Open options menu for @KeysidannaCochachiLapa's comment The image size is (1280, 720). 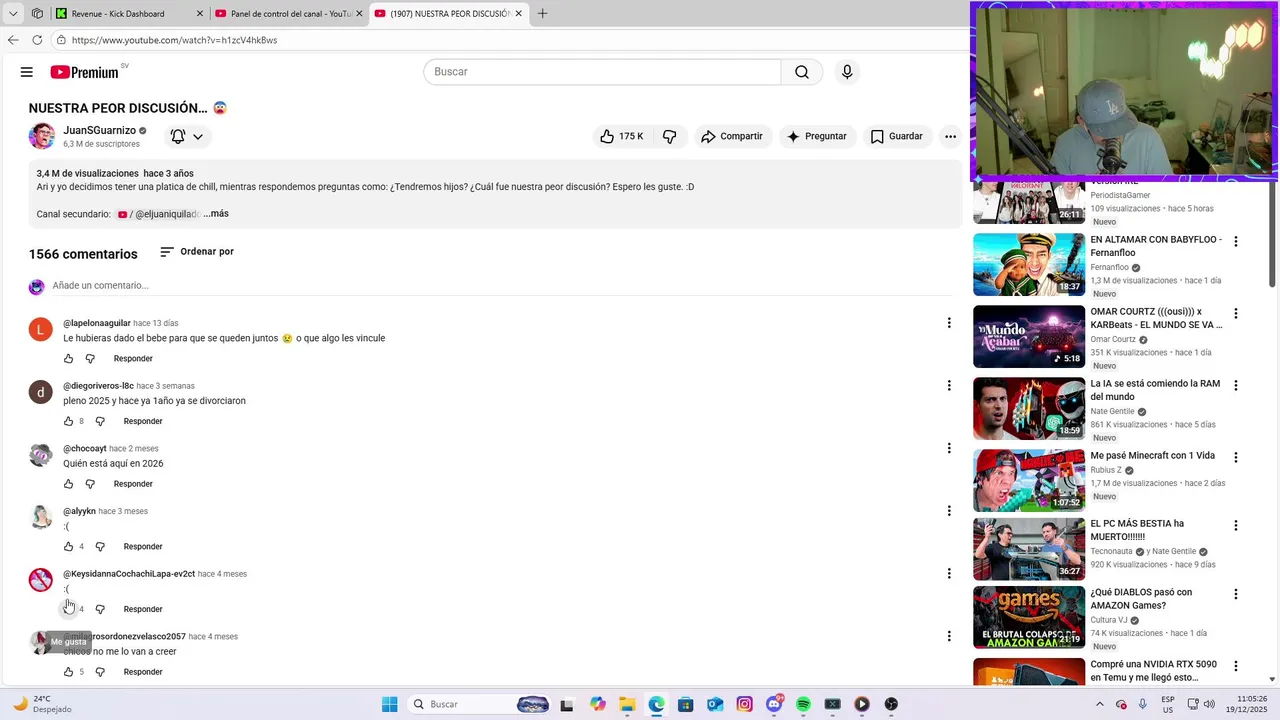[949, 573]
